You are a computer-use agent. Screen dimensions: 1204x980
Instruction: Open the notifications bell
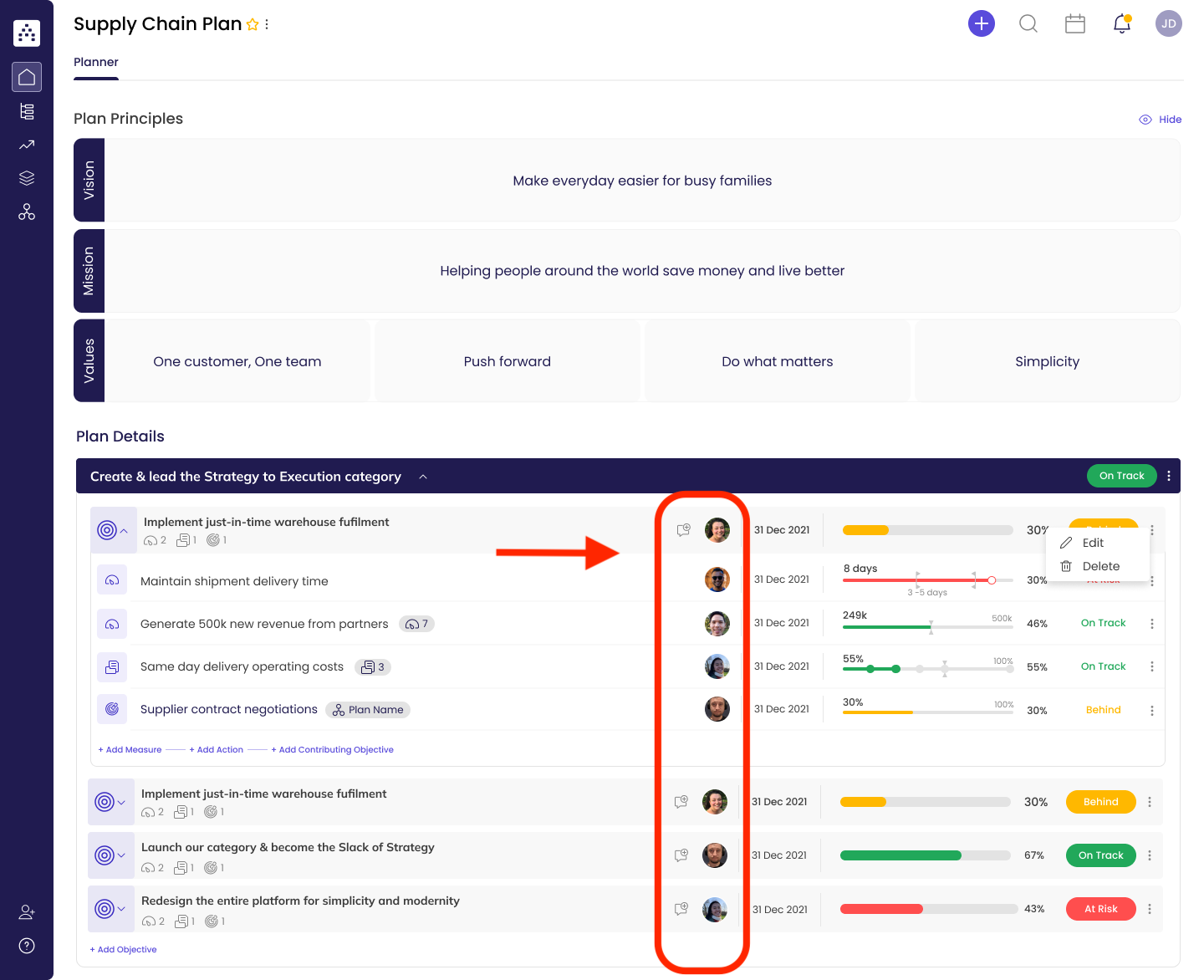(x=1121, y=23)
